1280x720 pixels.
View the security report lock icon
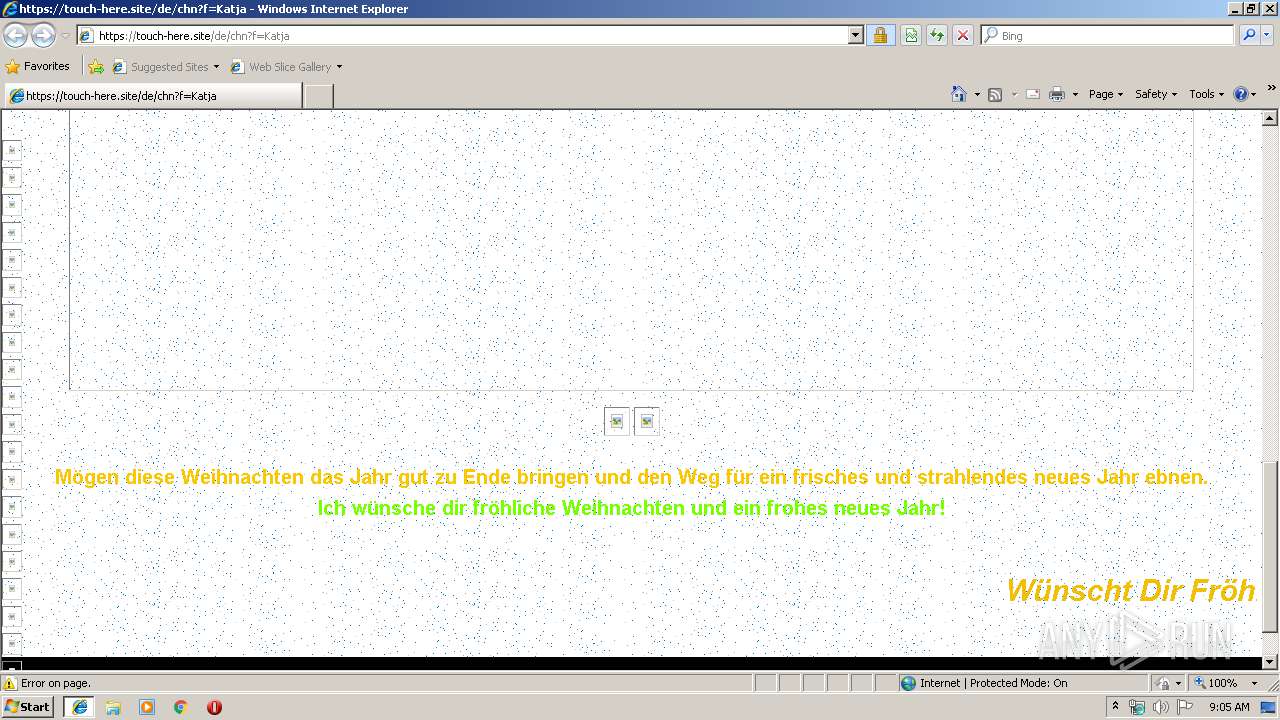[x=880, y=35]
